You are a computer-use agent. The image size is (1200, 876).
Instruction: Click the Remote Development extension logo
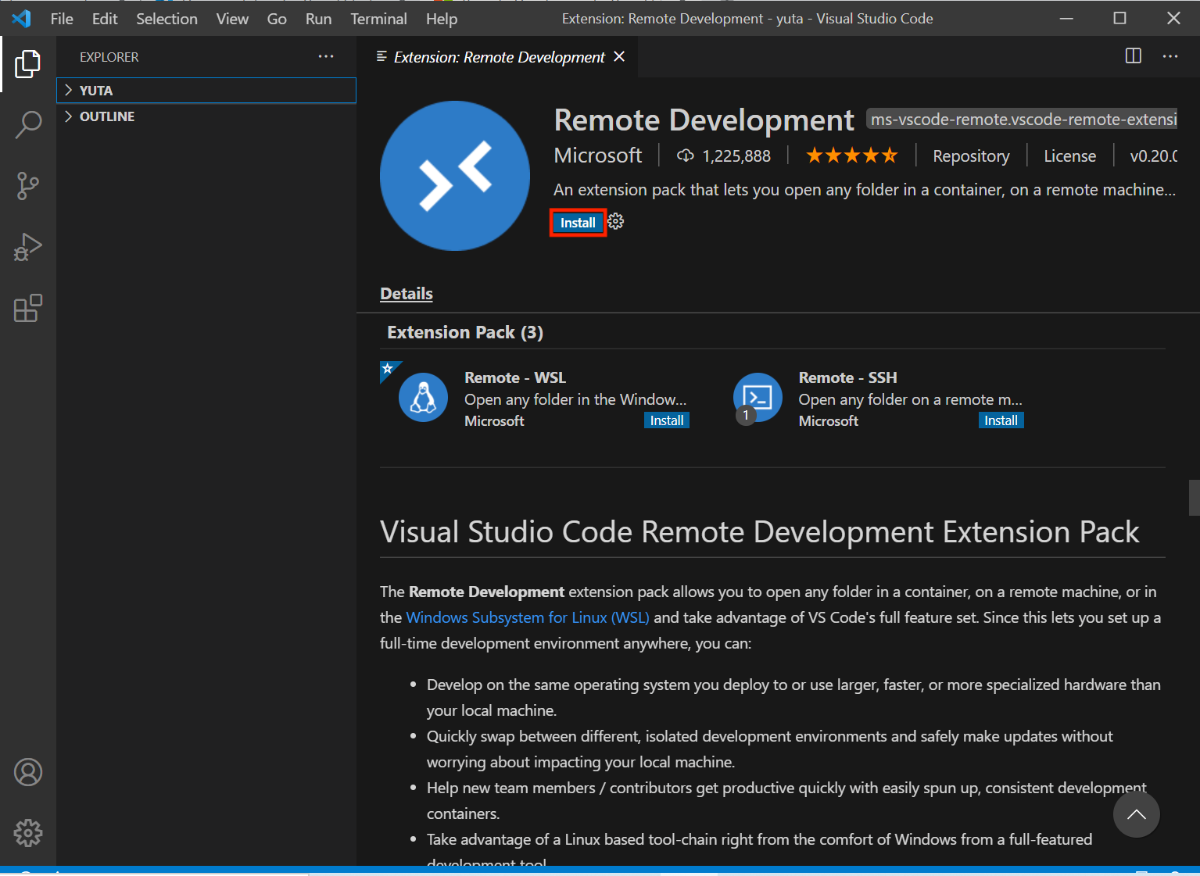(x=455, y=176)
